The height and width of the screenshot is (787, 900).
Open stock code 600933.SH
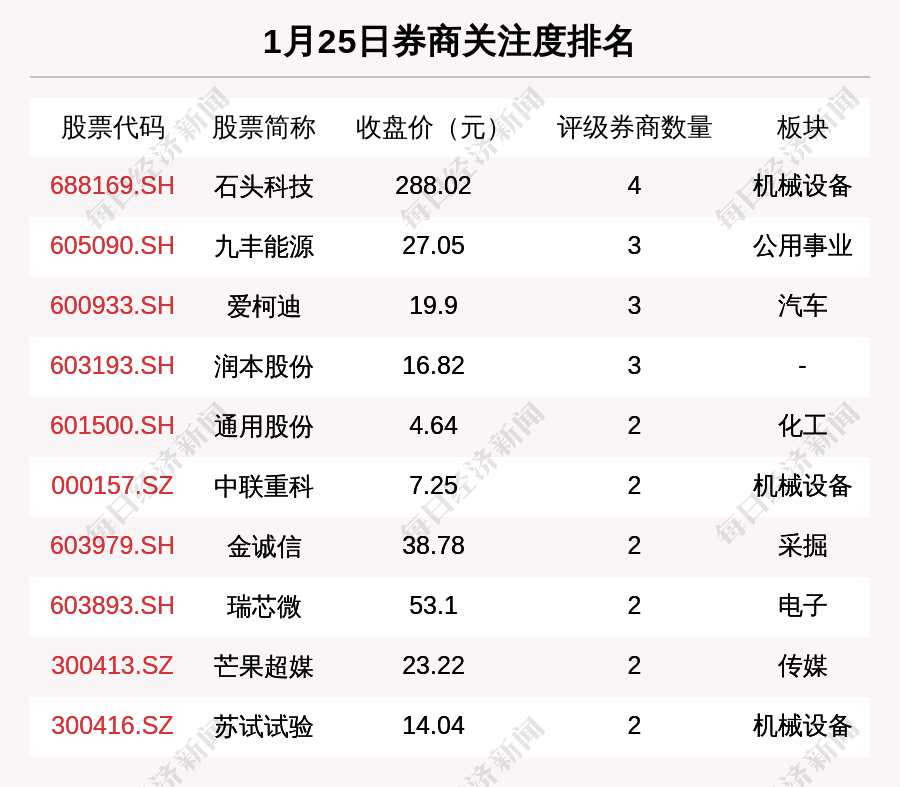(x=112, y=305)
